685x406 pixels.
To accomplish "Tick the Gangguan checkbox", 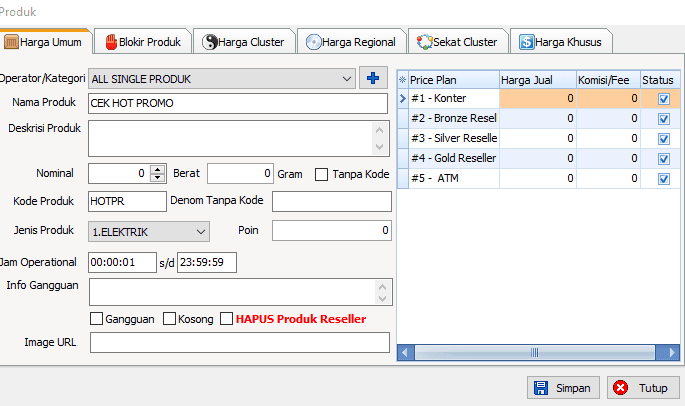I will point(97,319).
